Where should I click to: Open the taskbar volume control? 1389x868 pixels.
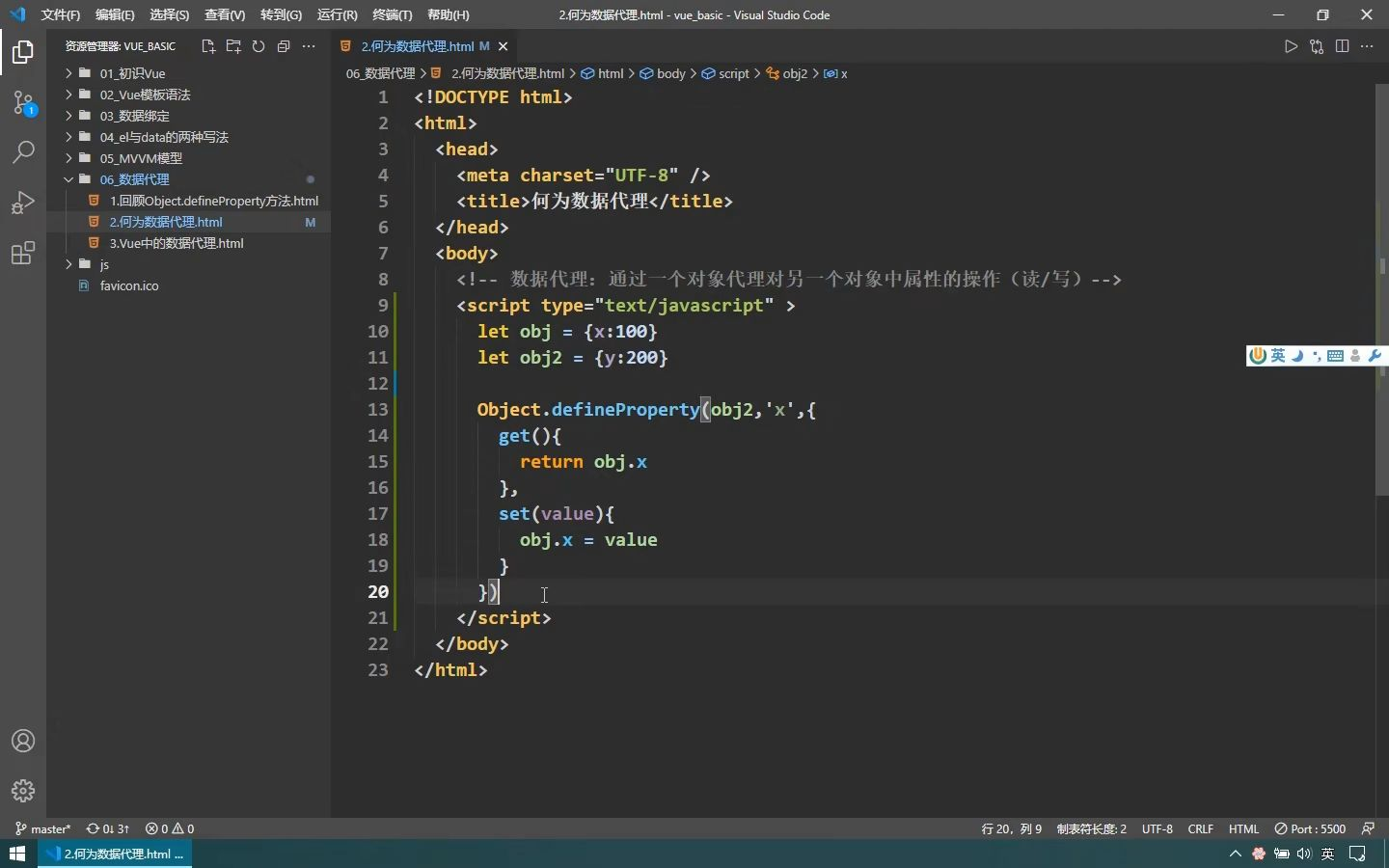[1305, 854]
